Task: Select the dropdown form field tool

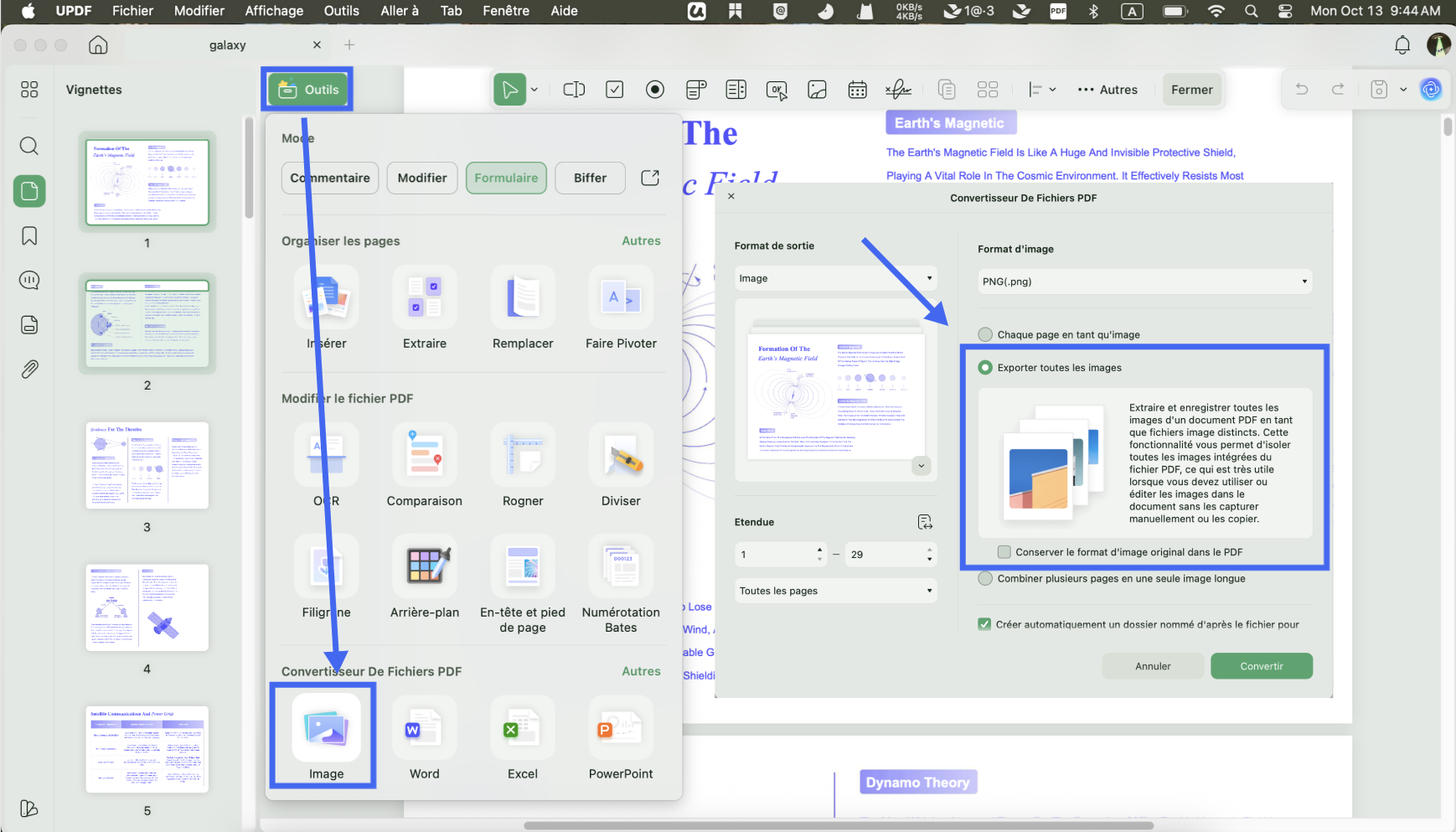Action: tap(696, 90)
